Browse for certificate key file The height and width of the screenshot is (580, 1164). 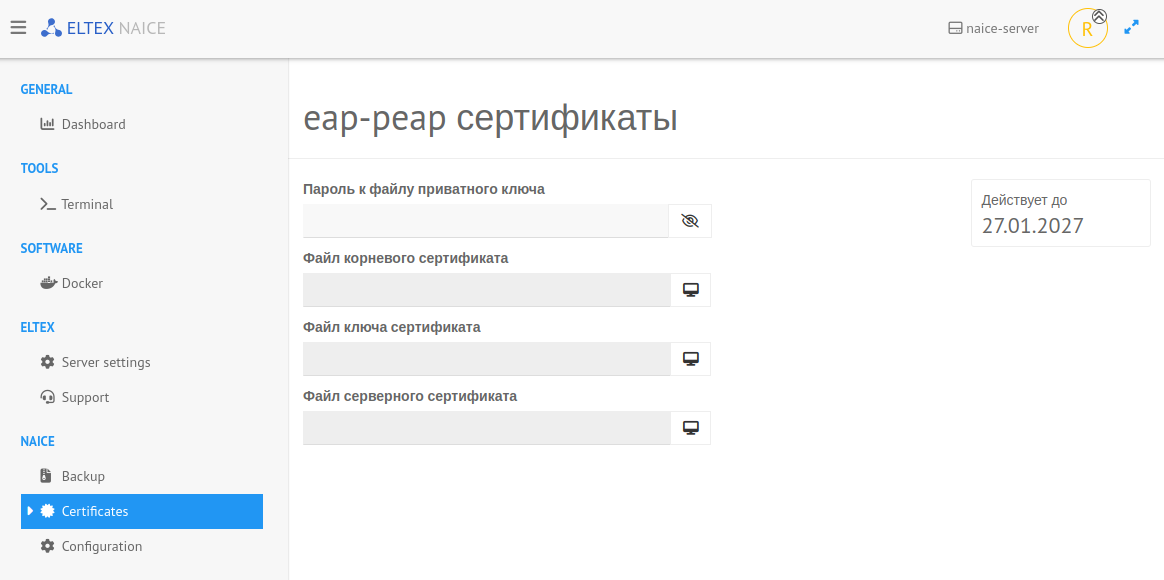pos(690,359)
